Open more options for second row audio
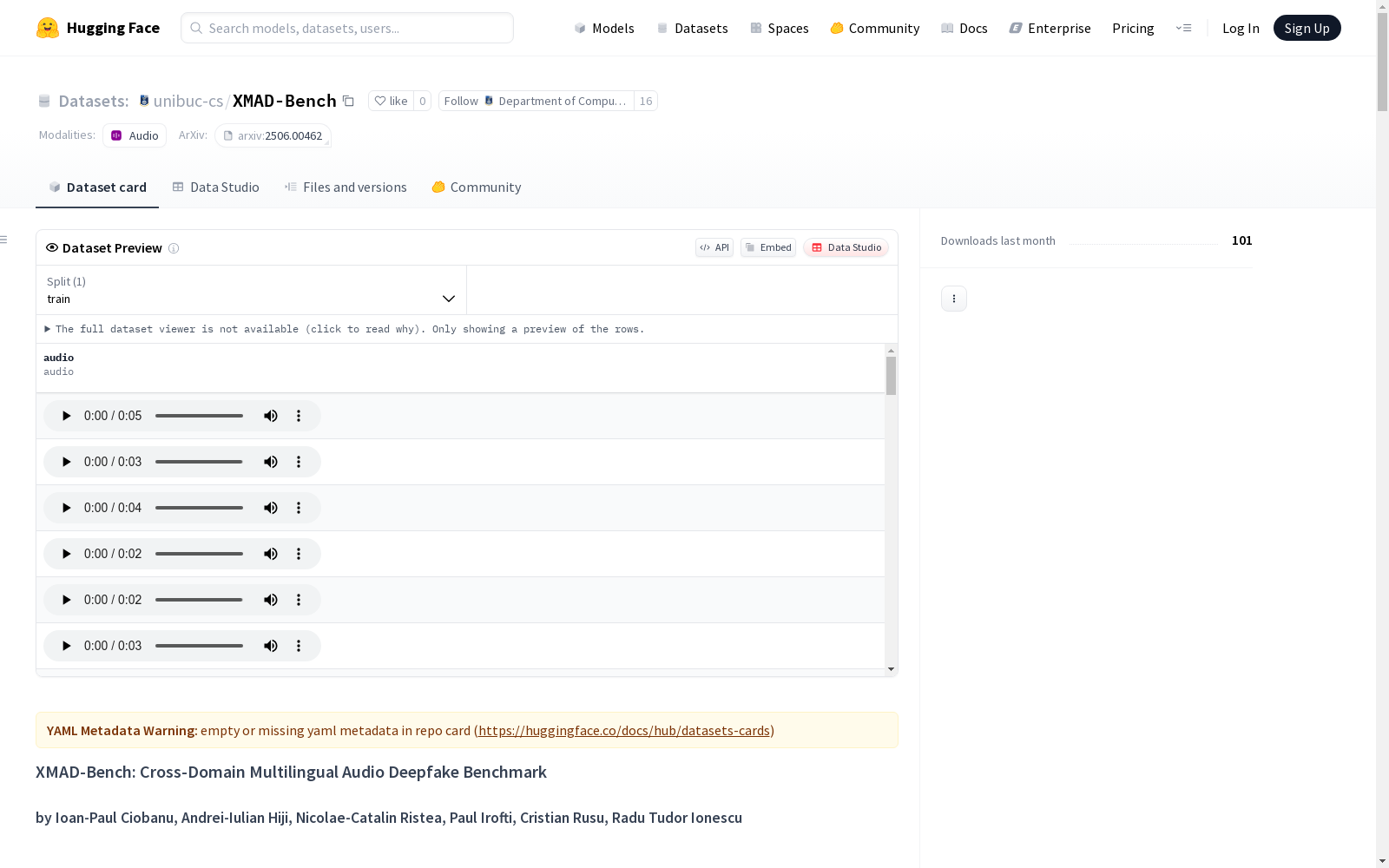This screenshot has height=868, width=1389. [x=299, y=462]
